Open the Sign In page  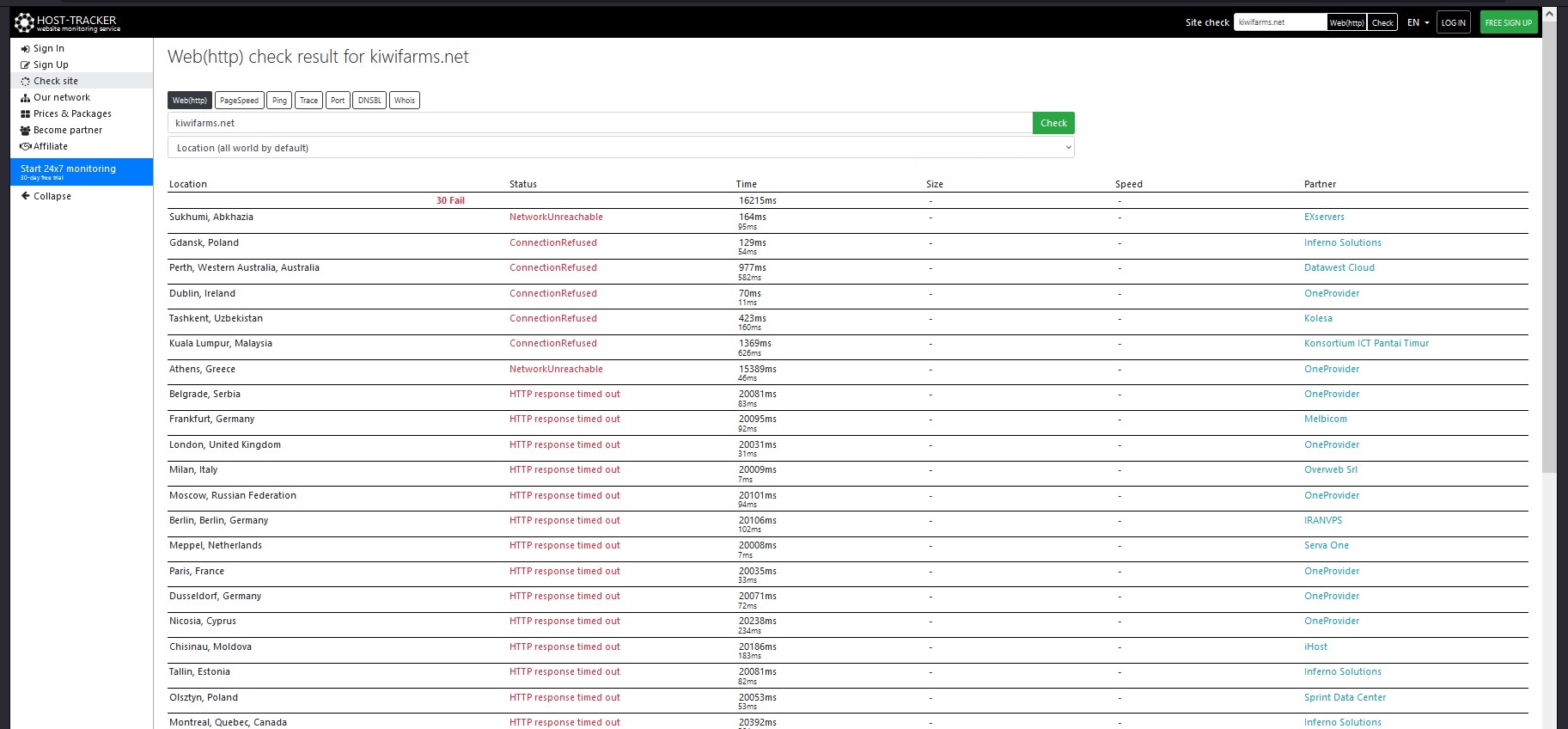click(x=49, y=49)
